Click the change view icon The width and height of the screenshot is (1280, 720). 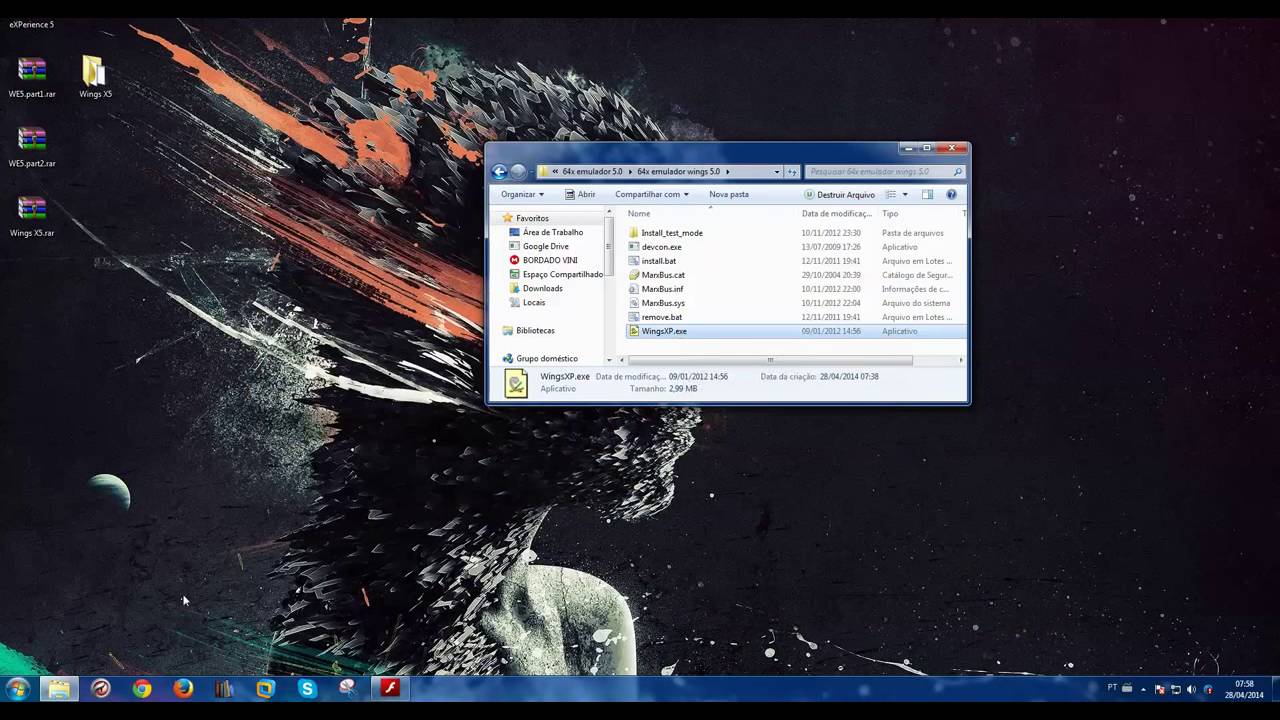[x=890, y=195]
